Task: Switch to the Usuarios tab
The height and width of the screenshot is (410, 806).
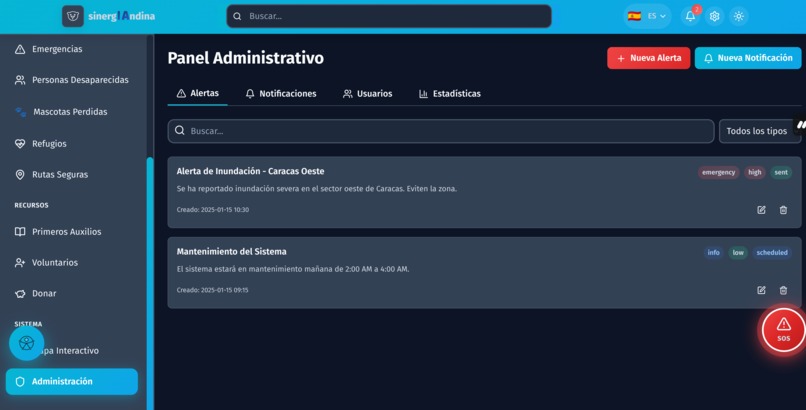Action: tap(368, 94)
